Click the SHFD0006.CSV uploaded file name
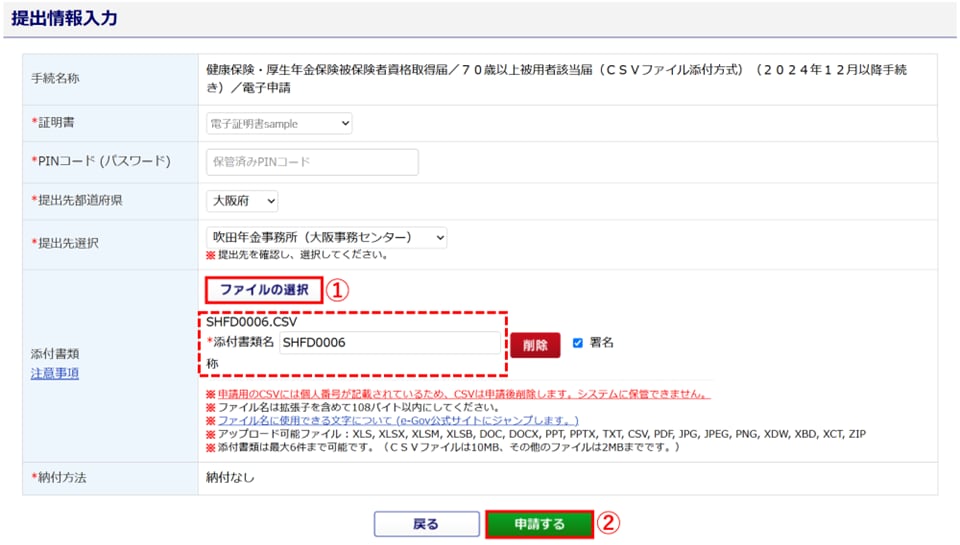 pos(252,322)
